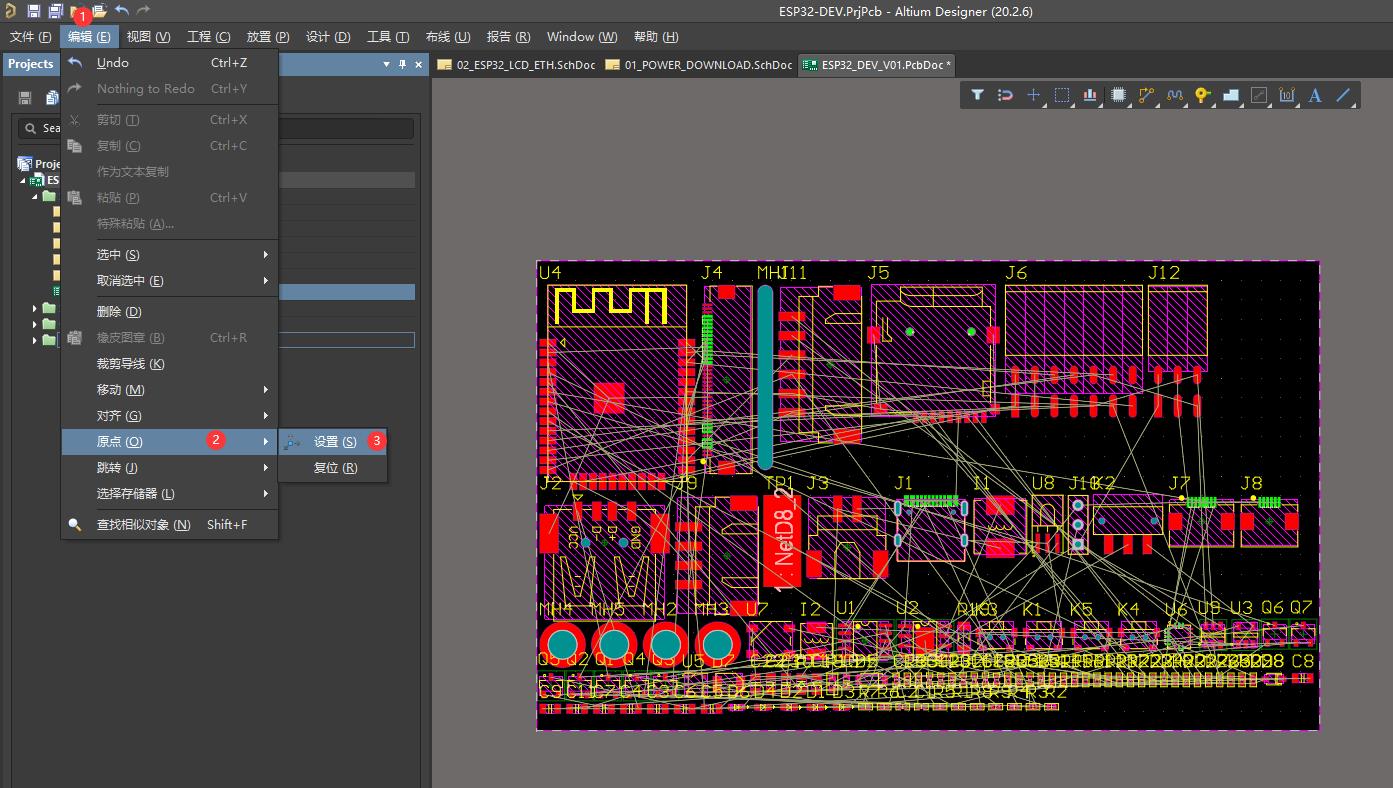Image resolution: width=1393 pixels, height=788 pixels.
Task: Open the 视图 (V) menu
Action: pyautogui.click(x=148, y=37)
